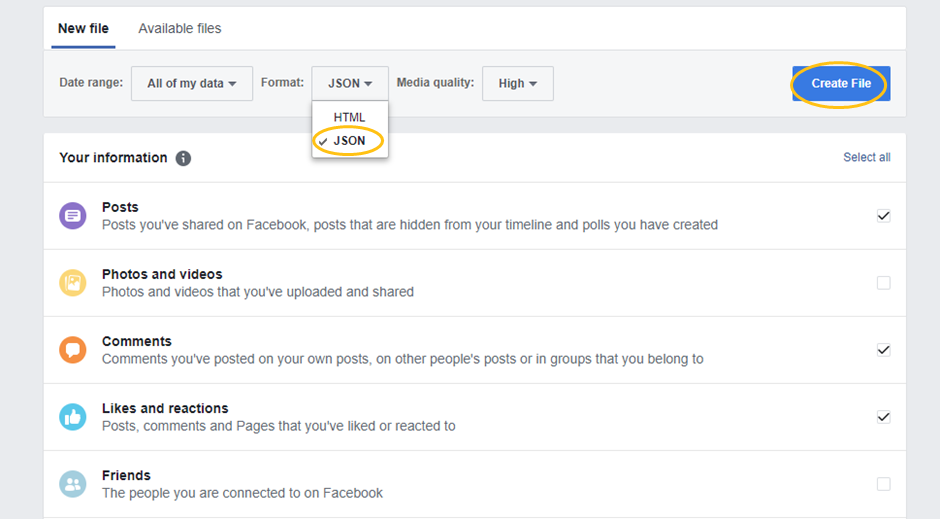Image resolution: width=940 pixels, height=519 pixels.
Task: Switch to the Available files tab
Action: [x=180, y=28]
